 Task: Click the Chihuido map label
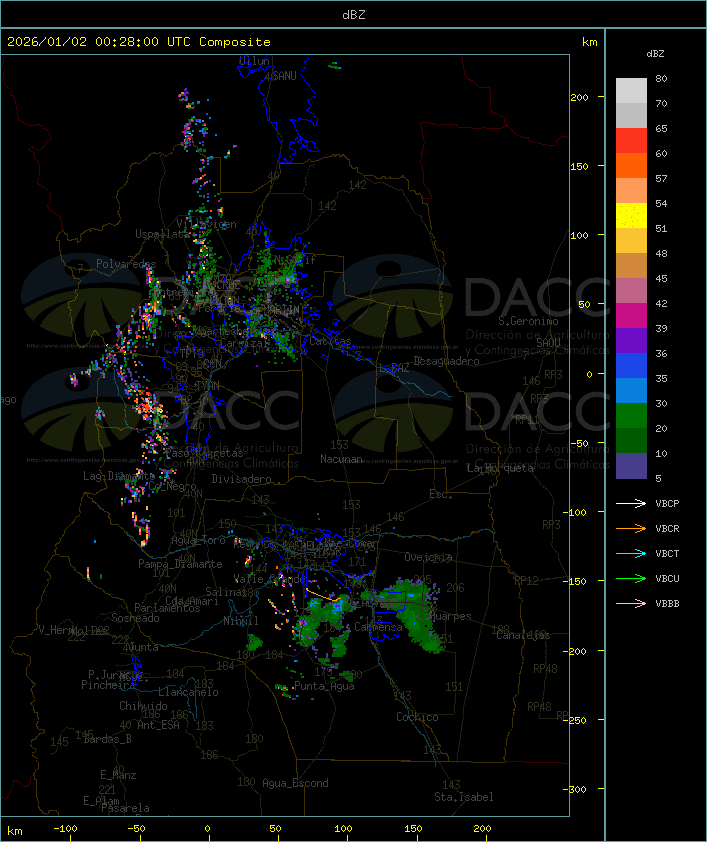point(143,706)
